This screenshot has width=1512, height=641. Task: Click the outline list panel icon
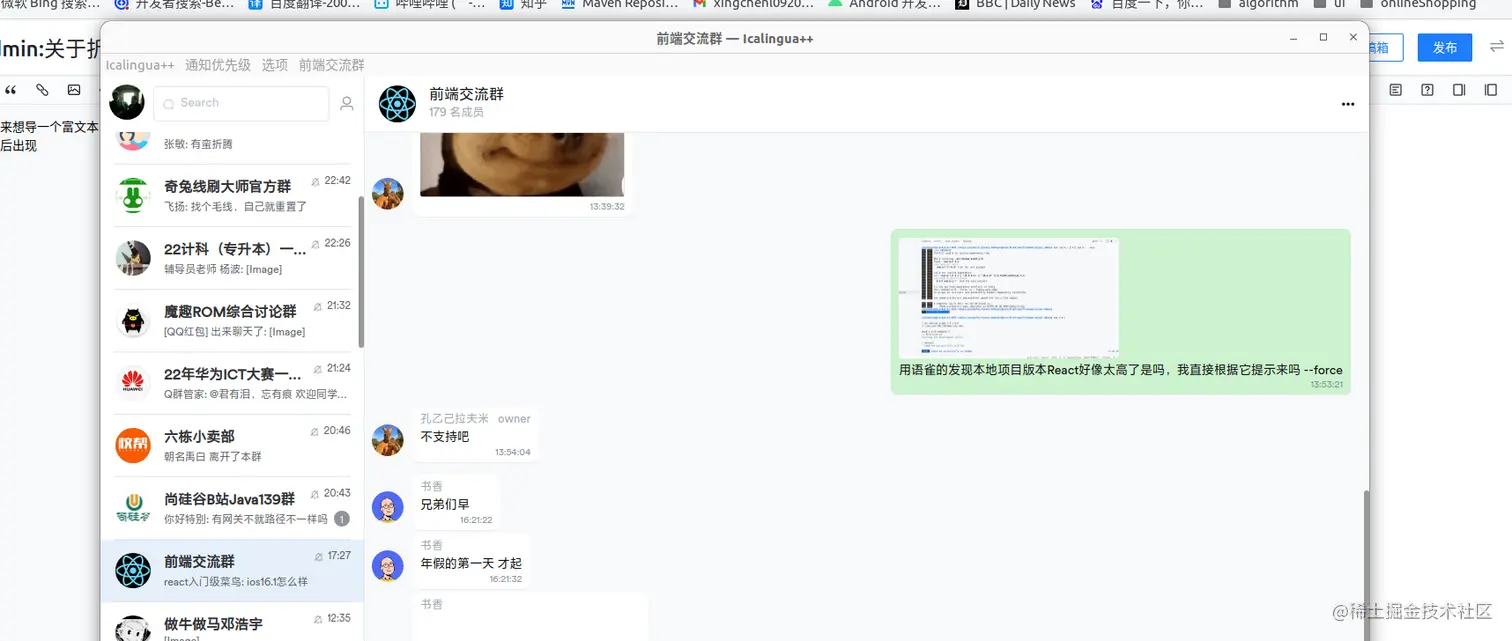coord(1395,89)
